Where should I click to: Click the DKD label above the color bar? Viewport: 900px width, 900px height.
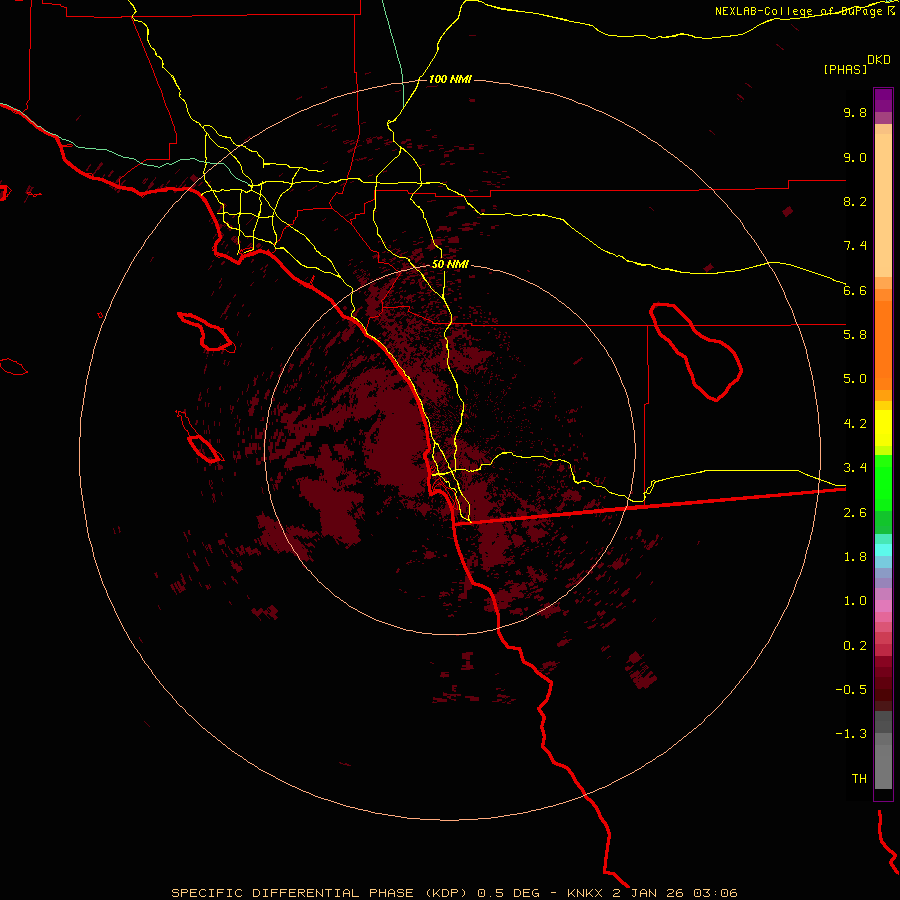click(879, 60)
